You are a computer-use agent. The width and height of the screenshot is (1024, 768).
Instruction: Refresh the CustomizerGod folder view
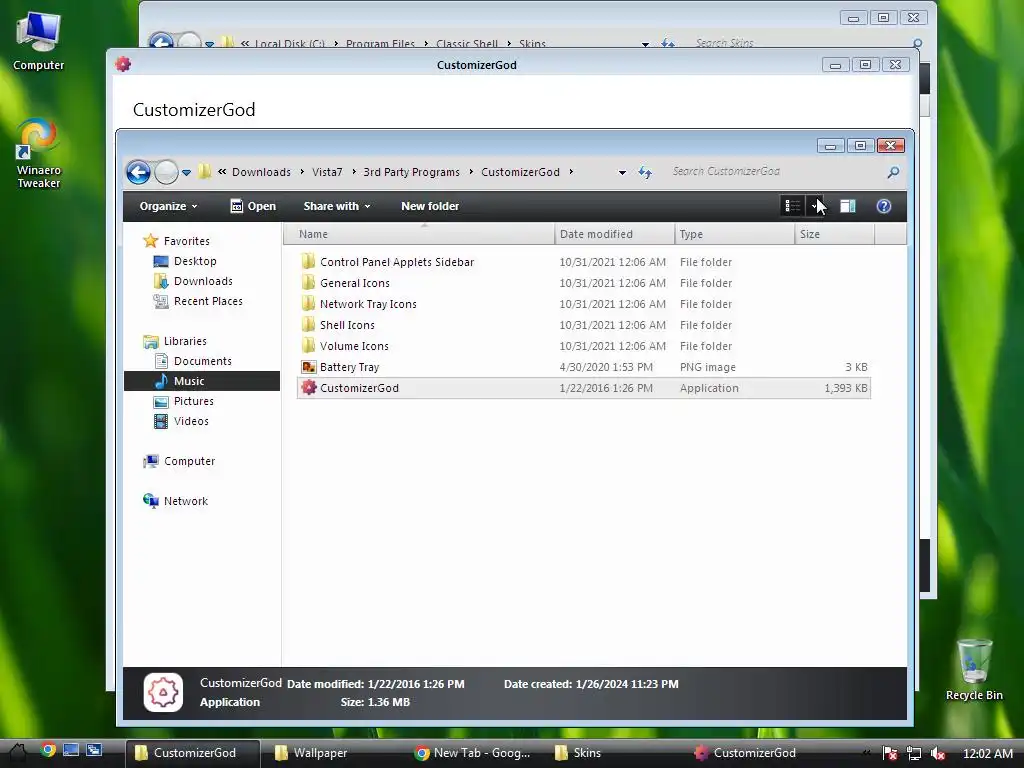click(x=645, y=172)
